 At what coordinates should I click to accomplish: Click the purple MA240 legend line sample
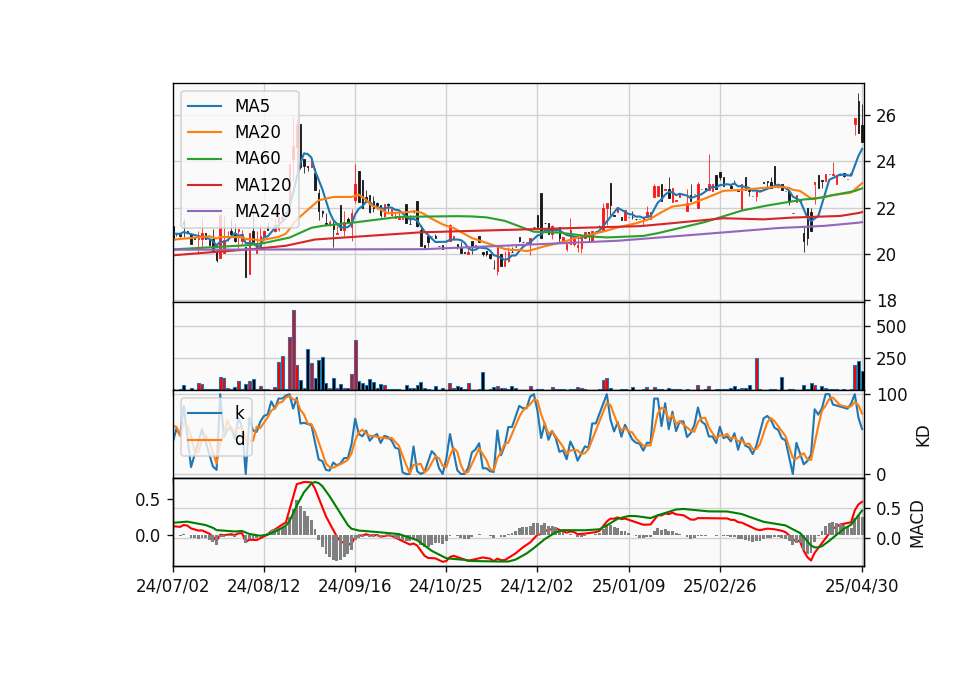click(204, 211)
